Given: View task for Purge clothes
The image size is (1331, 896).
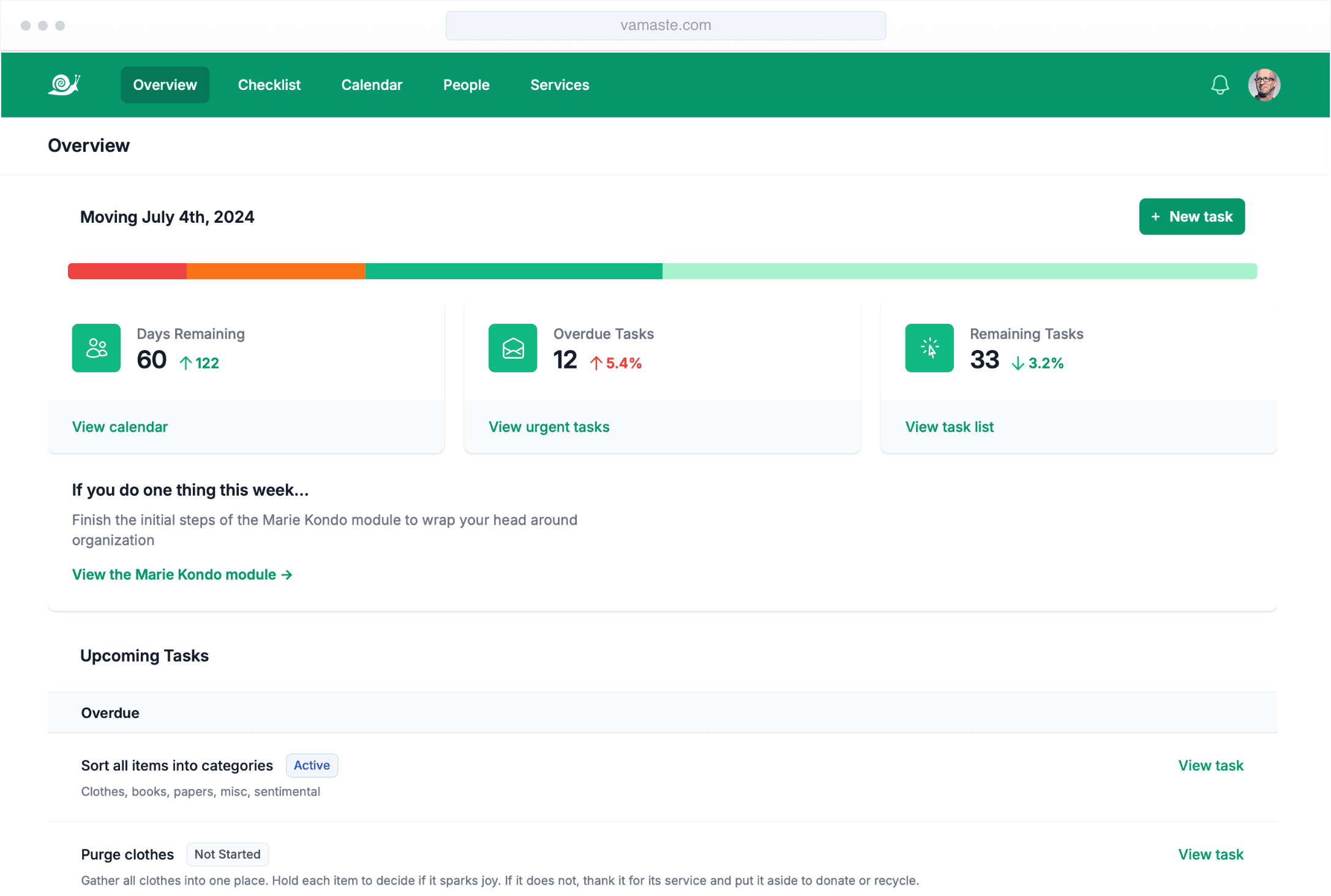Looking at the screenshot, I should click(1210, 854).
